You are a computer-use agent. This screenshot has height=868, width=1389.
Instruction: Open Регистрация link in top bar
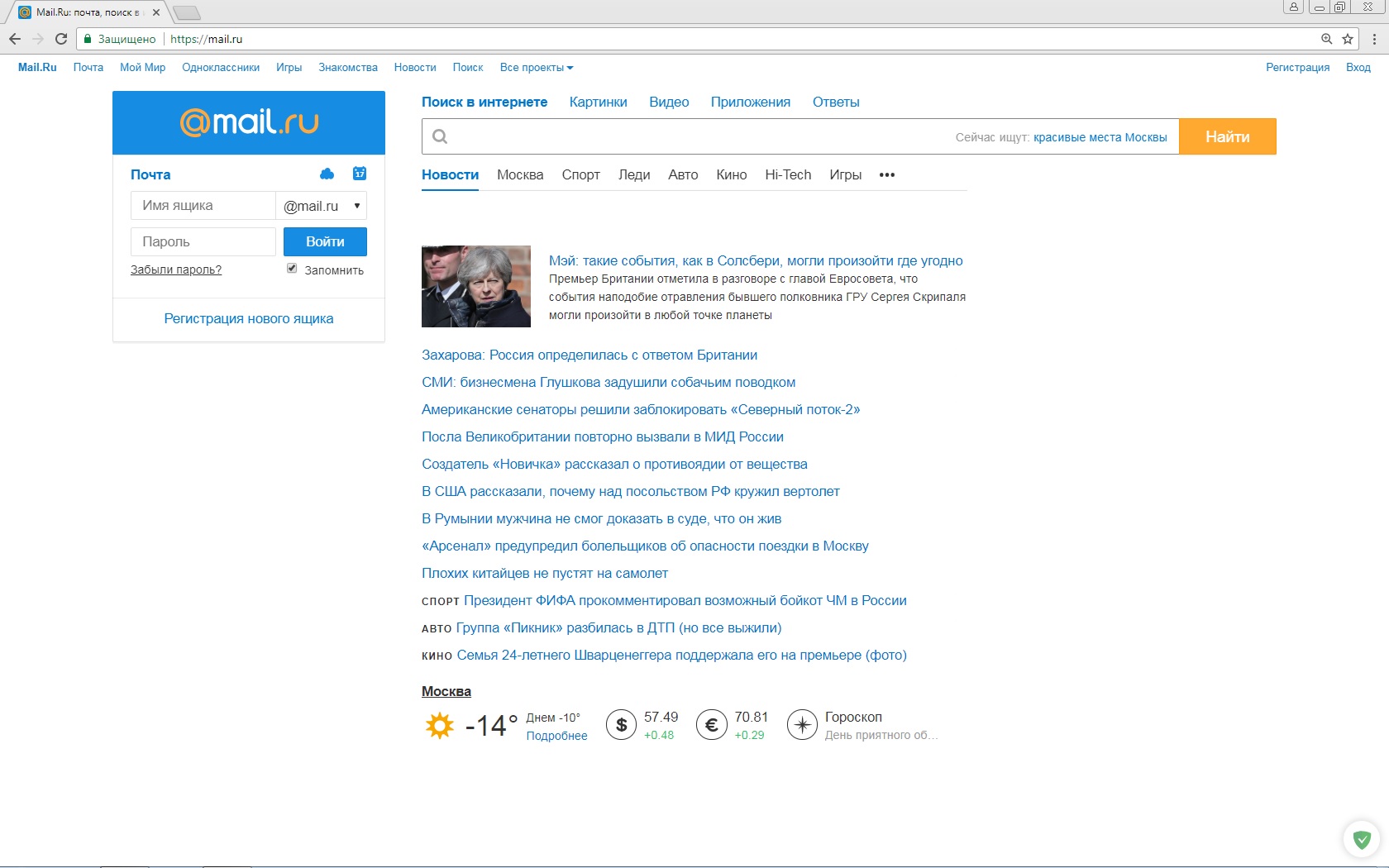(1298, 68)
